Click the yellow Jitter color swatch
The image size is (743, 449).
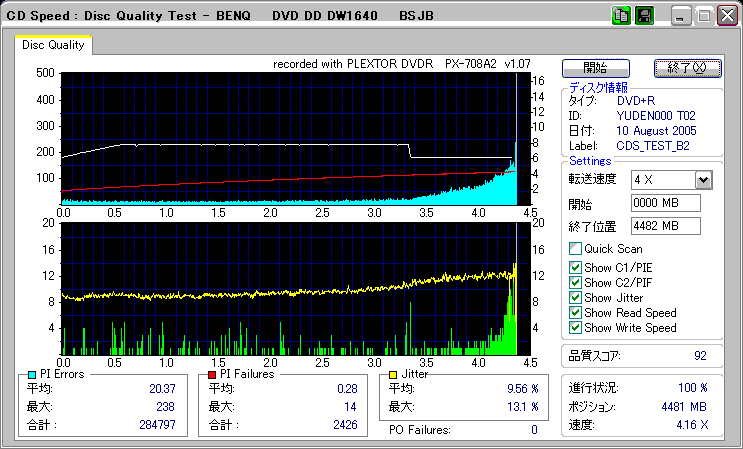click(x=394, y=374)
